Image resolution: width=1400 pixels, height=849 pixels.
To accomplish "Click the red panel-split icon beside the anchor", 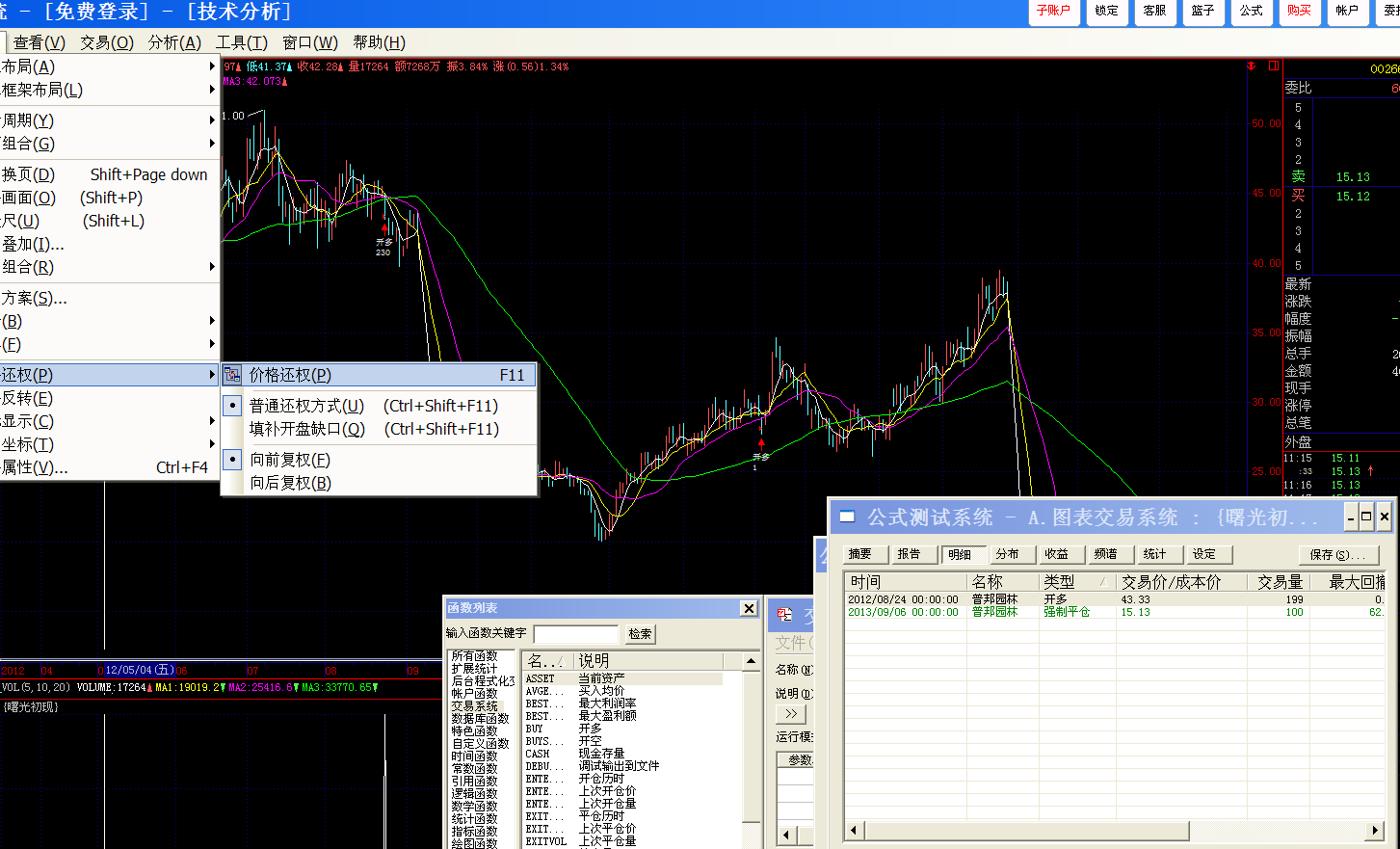I will click(x=1273, y=66).
